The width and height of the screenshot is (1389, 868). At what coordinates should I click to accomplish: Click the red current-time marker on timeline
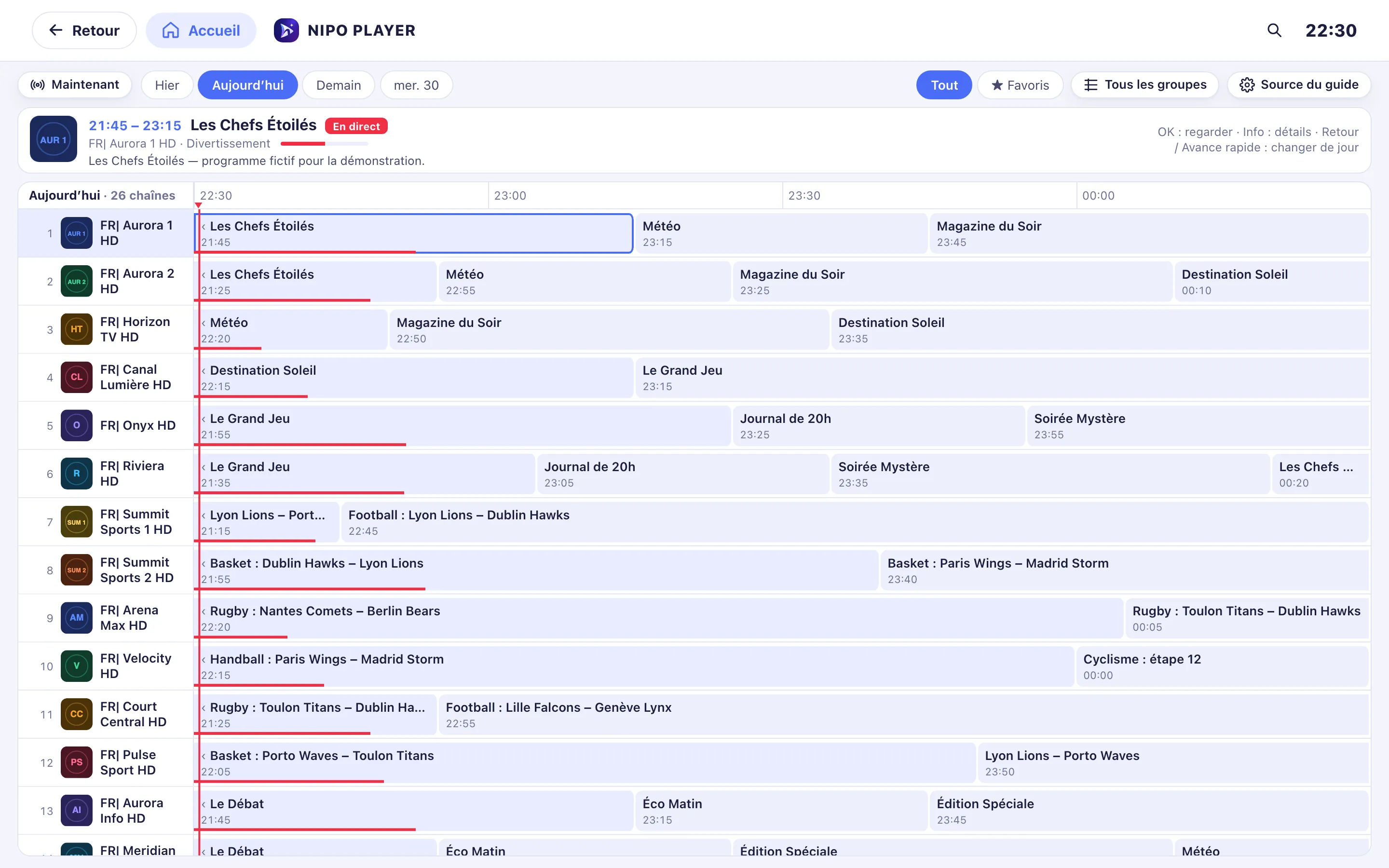(199, 205)
